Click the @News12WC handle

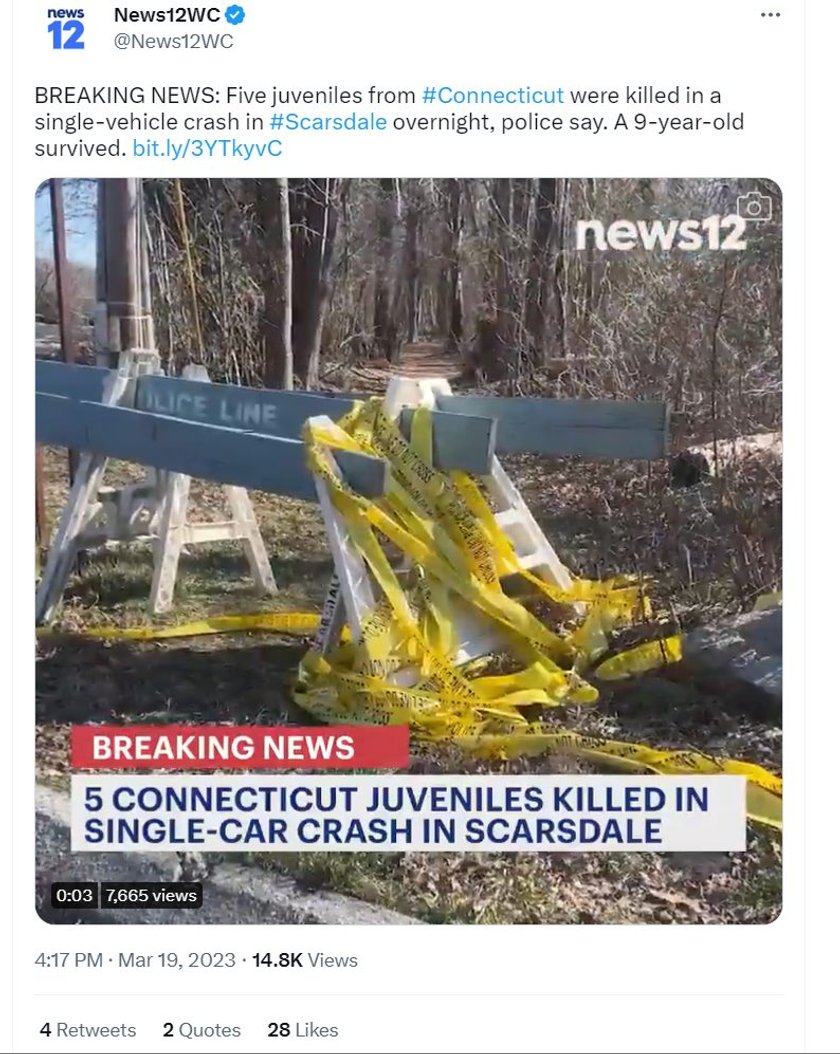coord(173,41)
